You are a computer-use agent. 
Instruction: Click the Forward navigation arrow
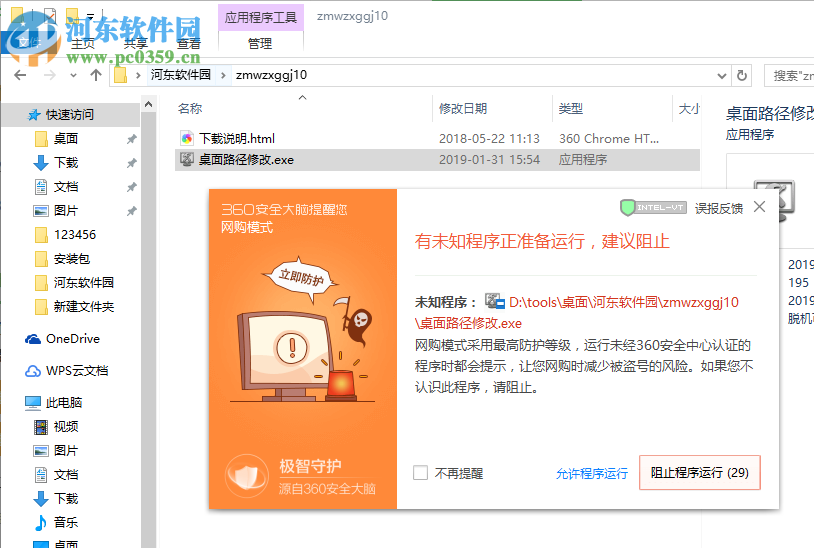coord(50,75)
